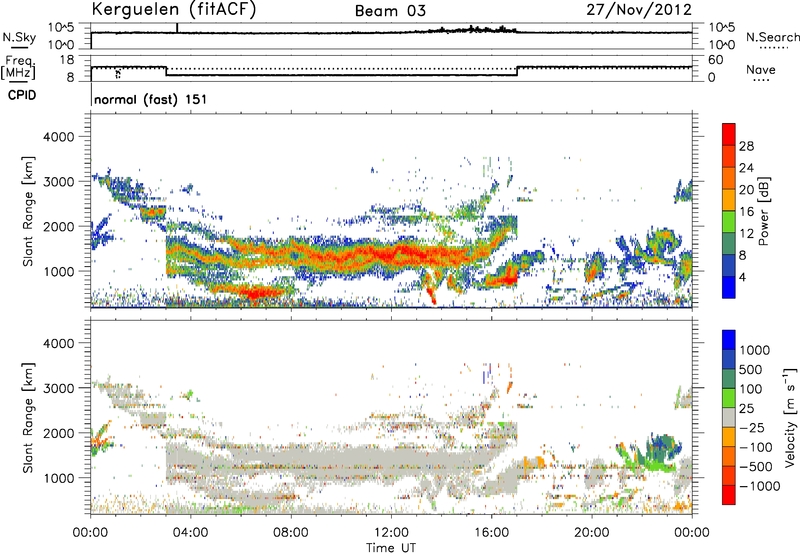Click the gray segment of velocity colorbar
Viewport: 800px width, 554px height.
729,418
